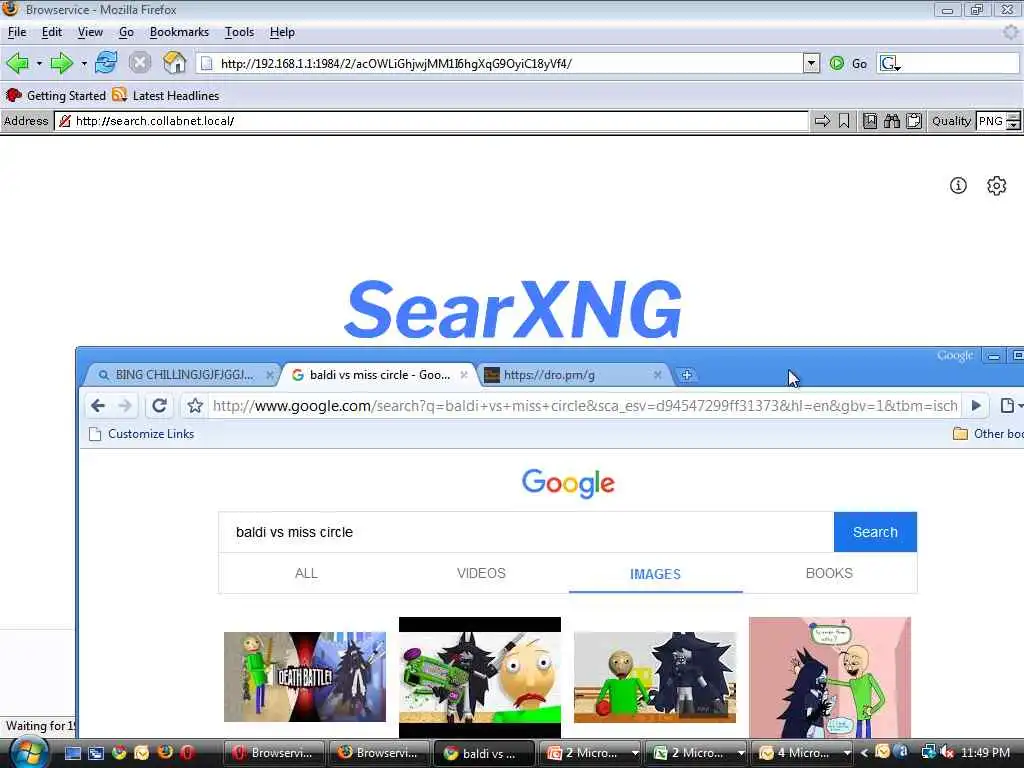Click the green Go button icon
The height and width of the screenshot is (768, 1024).
[x=837, y=63]
